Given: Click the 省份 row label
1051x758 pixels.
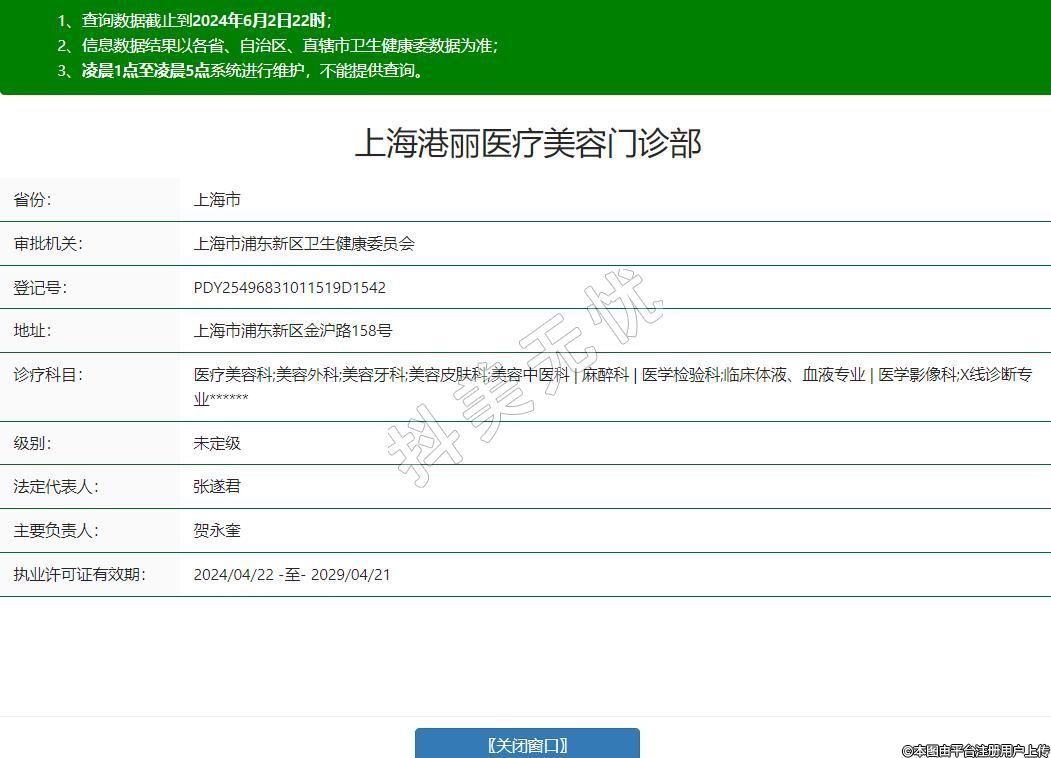Looking at the screenshot, I should (x=32, y=200).
